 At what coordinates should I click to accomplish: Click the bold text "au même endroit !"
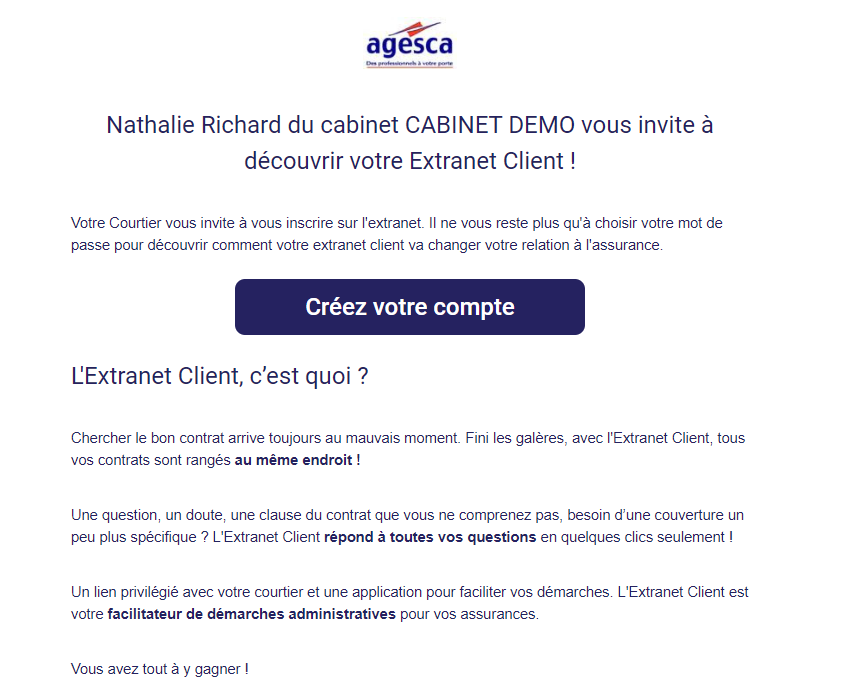tap(297, 461)
